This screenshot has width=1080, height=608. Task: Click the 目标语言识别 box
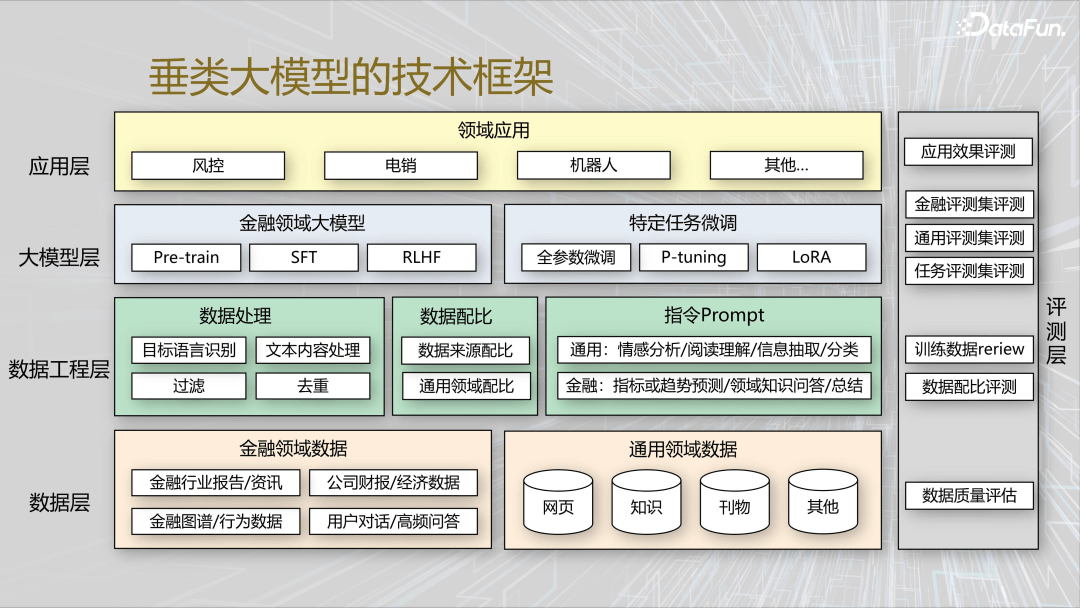pyautogui.click(x=189, y=350)
